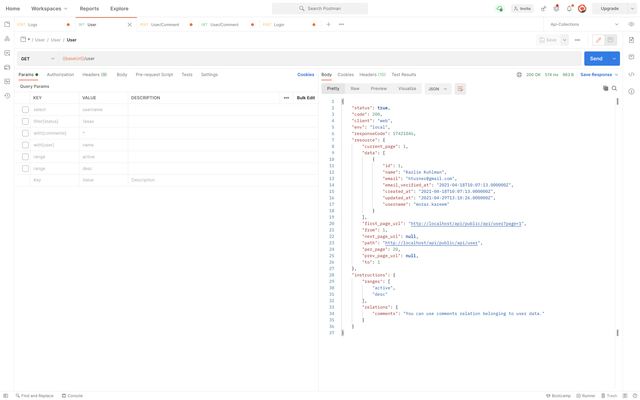
Task: Copy the response body to clipboard
Action: point(605,88)
